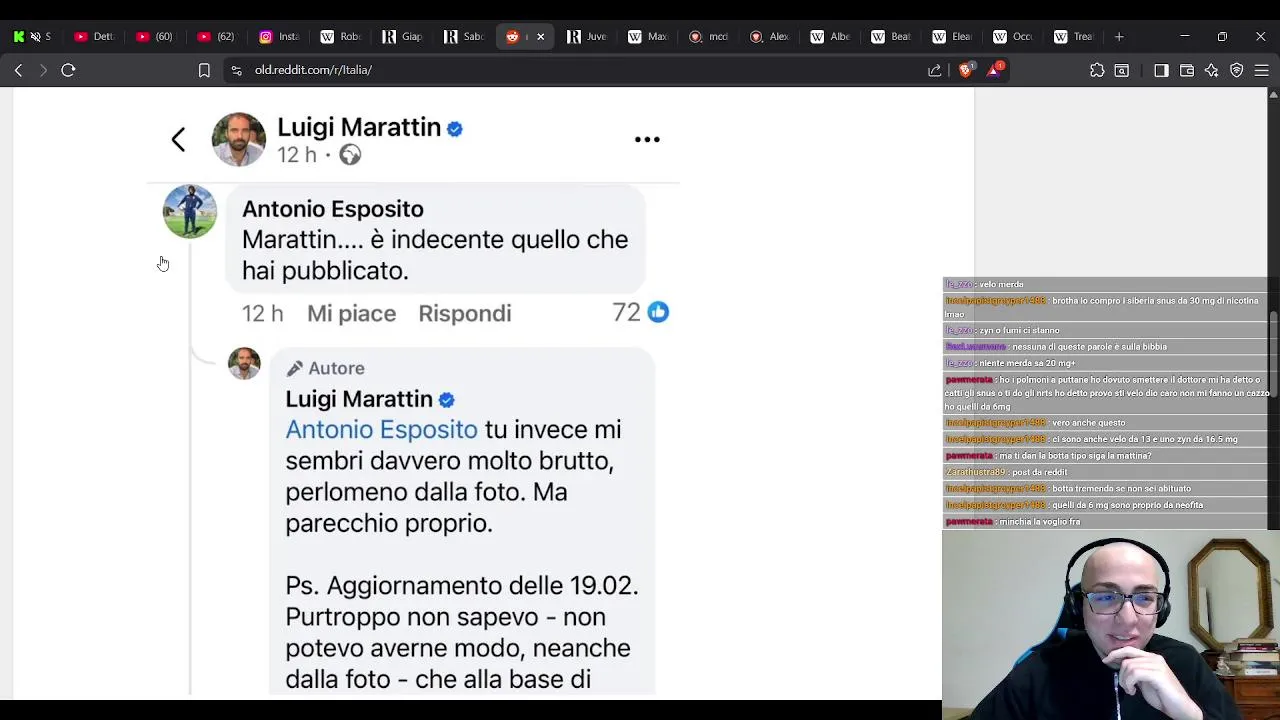The image size is (1280, 720).
Task: Open the browser hamburger main menu
Action: tap(1262, 70)
